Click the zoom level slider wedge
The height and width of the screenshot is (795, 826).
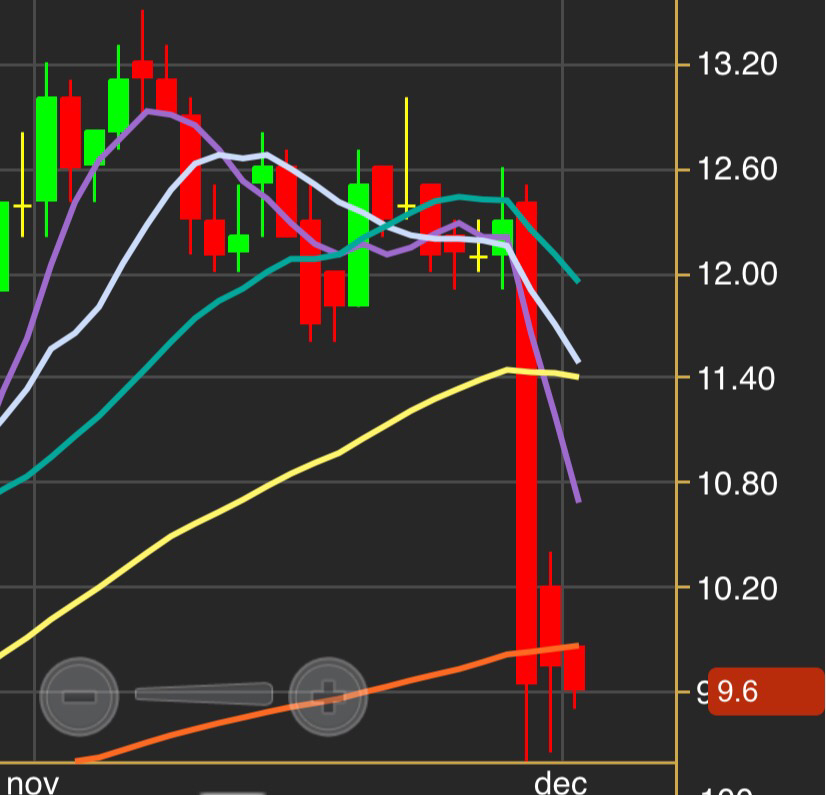tap(204, 694)
